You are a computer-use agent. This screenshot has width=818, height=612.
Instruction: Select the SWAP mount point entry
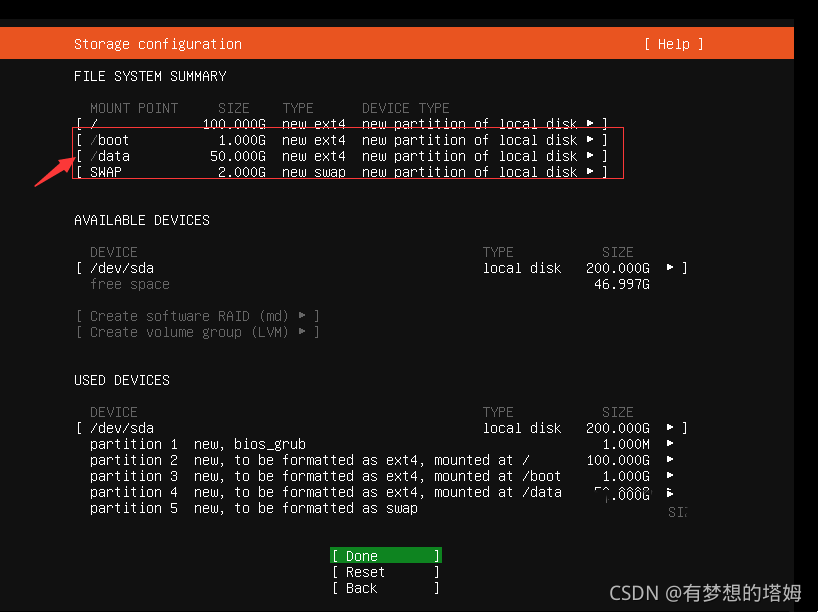(342, 172)
